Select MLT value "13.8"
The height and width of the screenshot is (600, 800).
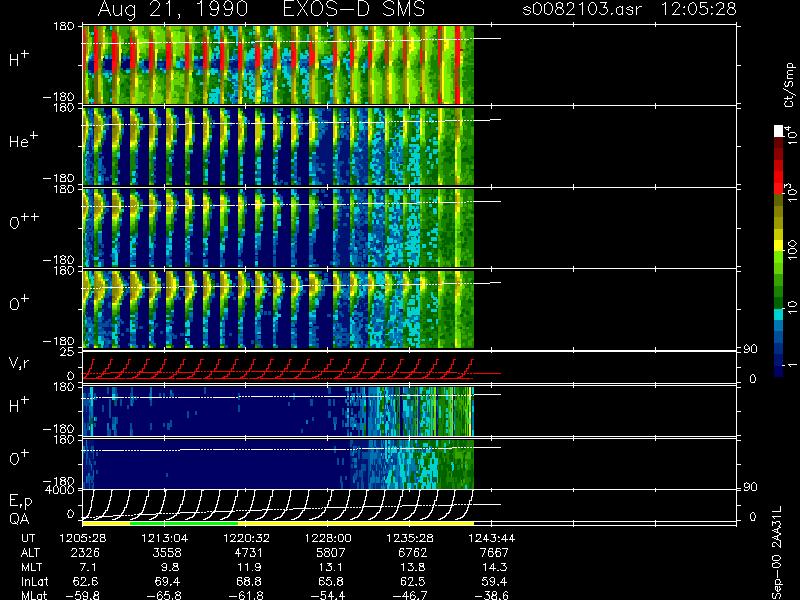413,567
